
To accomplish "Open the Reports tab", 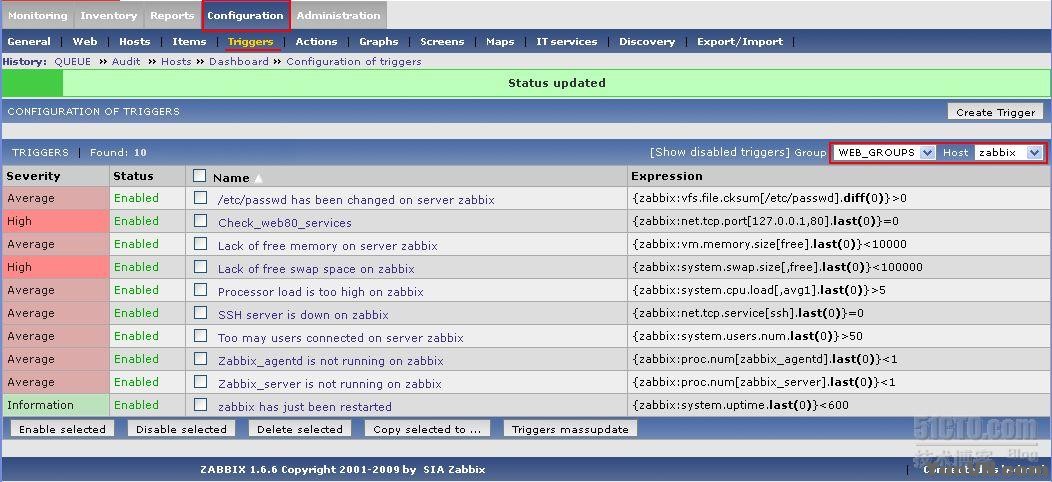I will [x=172, y=15].
